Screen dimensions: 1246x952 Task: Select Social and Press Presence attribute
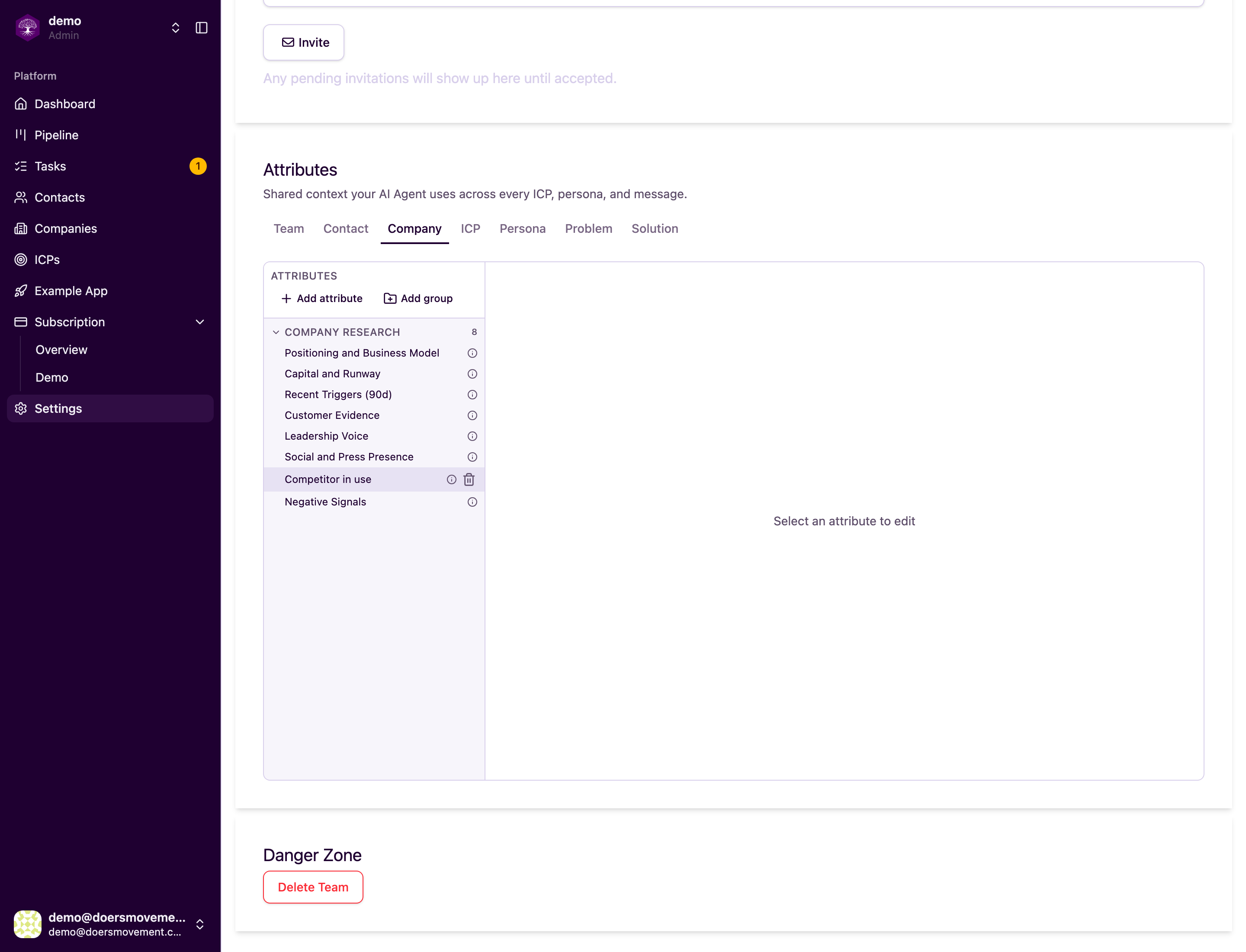(348, 457)
